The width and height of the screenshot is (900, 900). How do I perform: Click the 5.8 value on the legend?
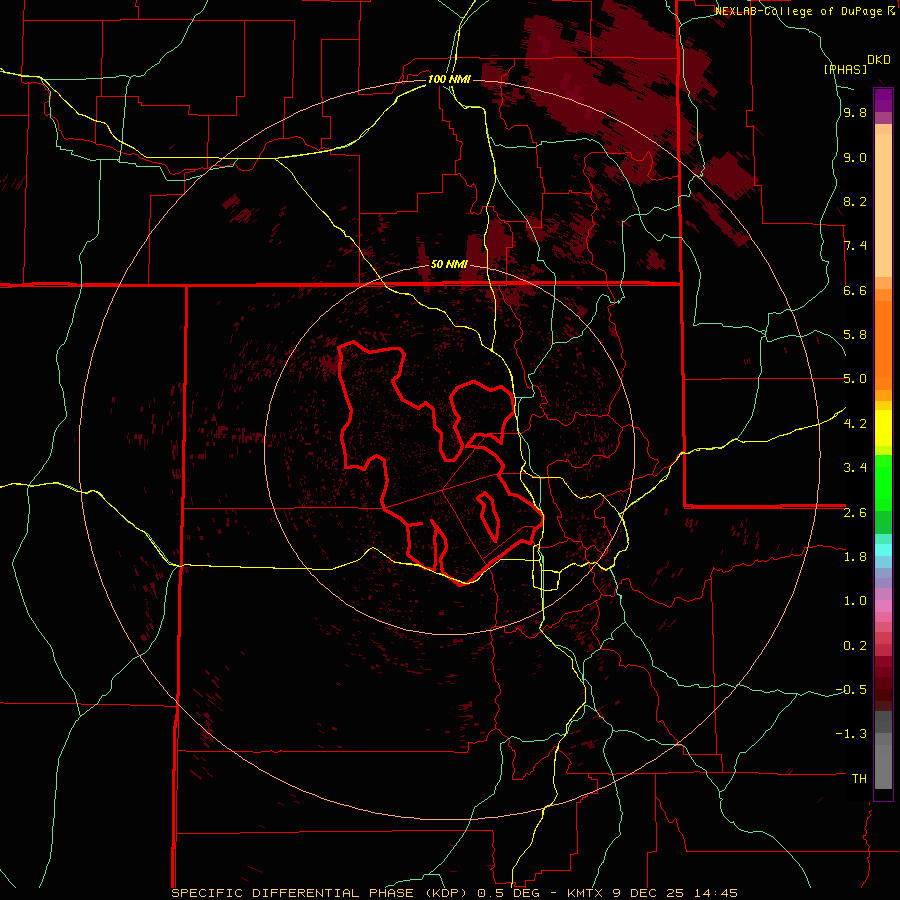(855, 335)
